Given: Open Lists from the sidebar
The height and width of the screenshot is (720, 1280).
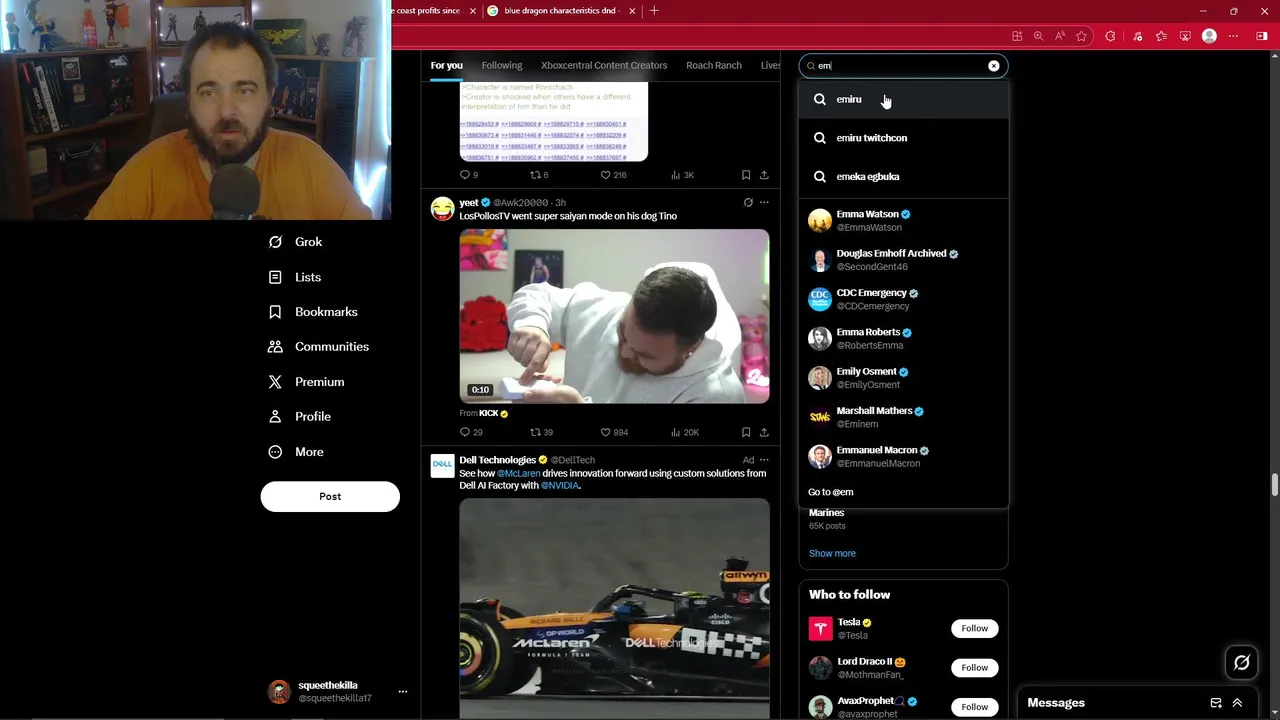Looking at the screenshot, I should 295,277.
